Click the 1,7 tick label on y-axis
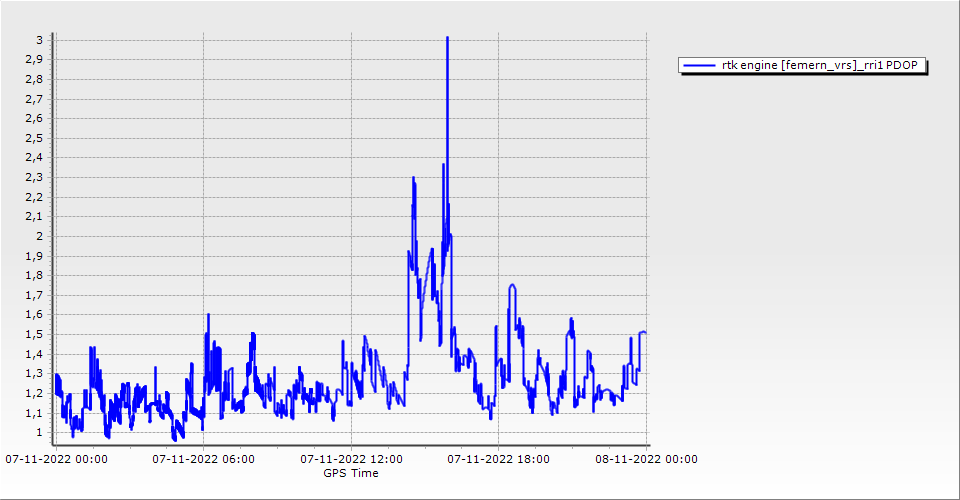The image size is (960, 500). coord(35,295)
